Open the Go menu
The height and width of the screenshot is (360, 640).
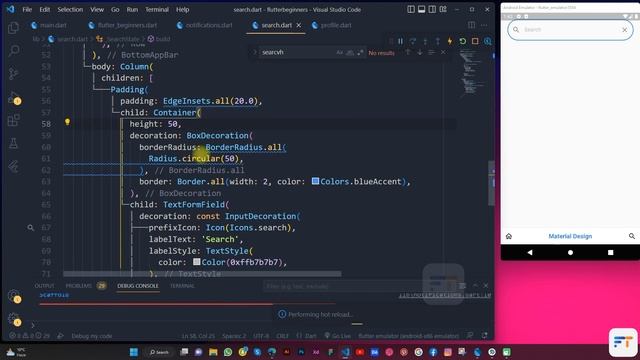pyautogui.click(x=116, y=9)
